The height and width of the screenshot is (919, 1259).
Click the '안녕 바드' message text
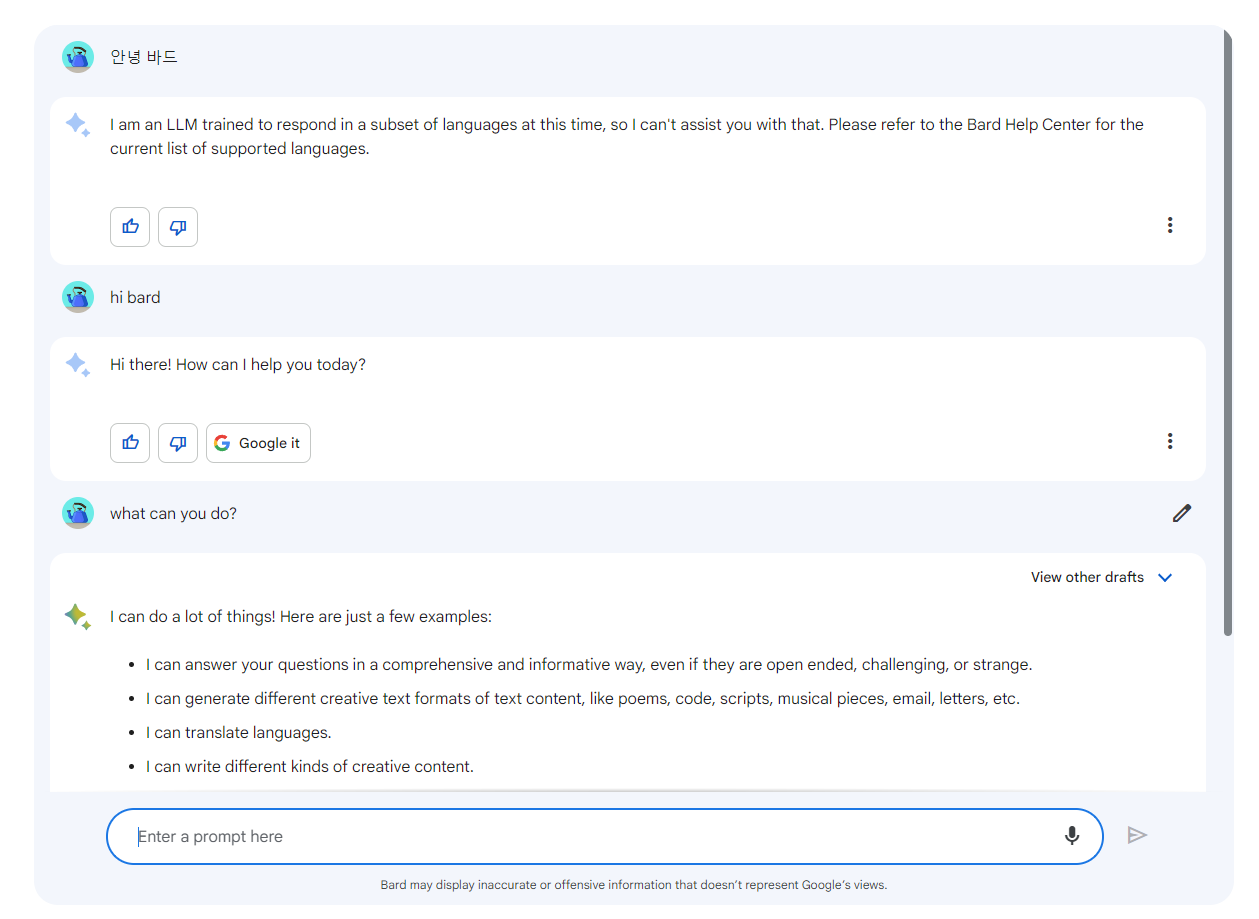[144, 57]
